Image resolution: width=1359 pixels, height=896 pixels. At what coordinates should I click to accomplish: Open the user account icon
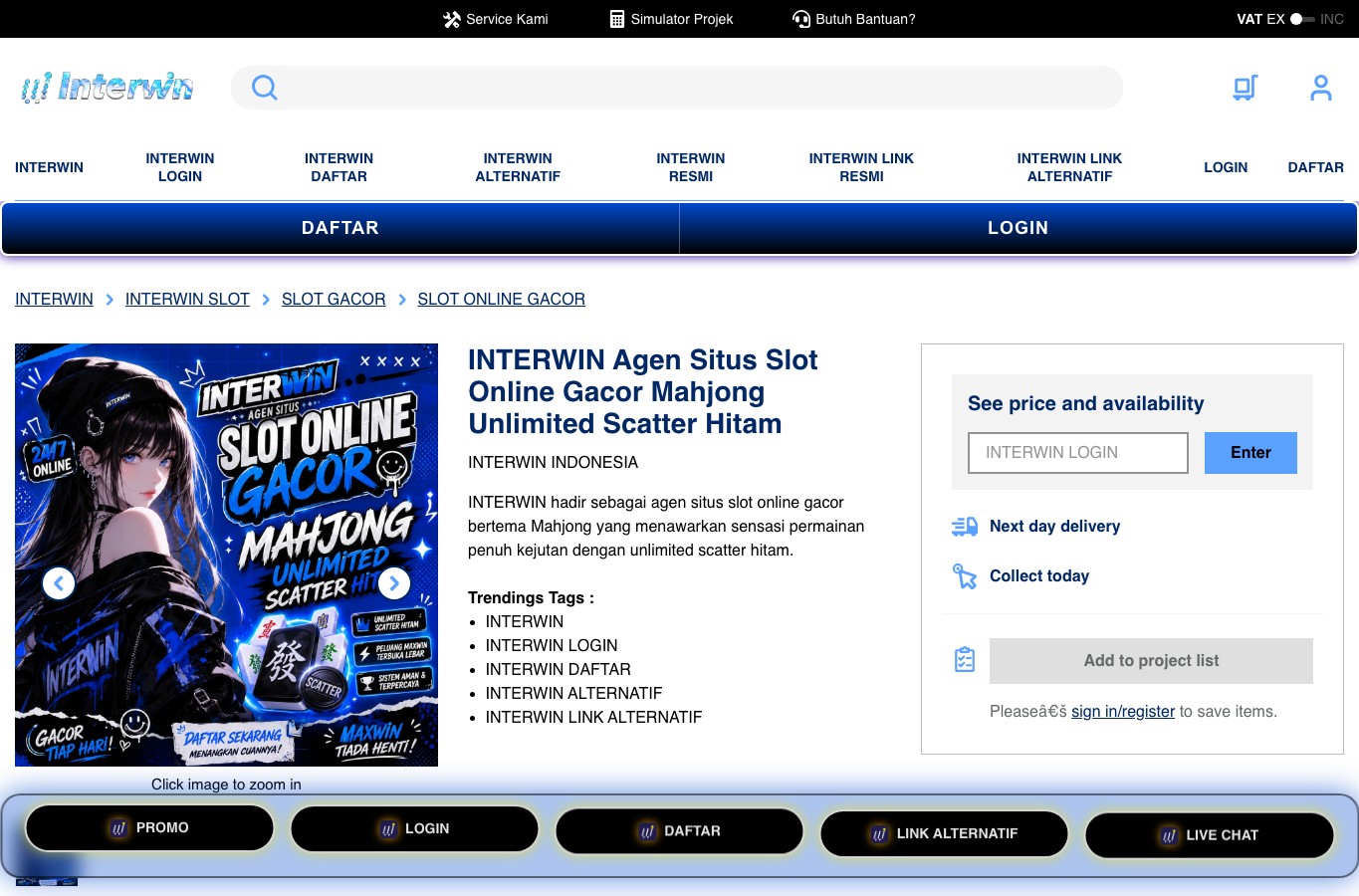coord(1320,88)
